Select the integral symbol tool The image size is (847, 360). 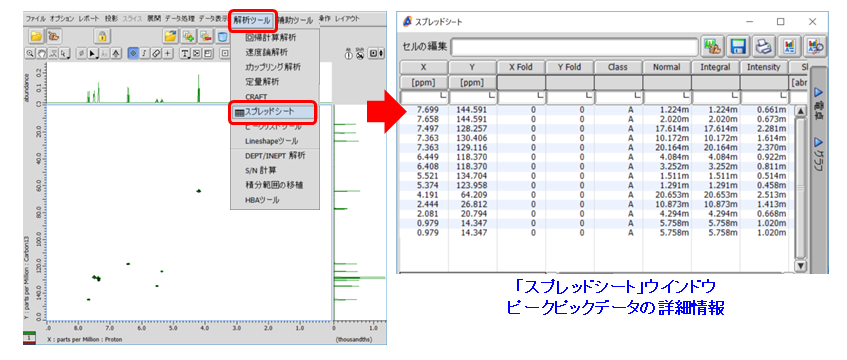point(145,53)
